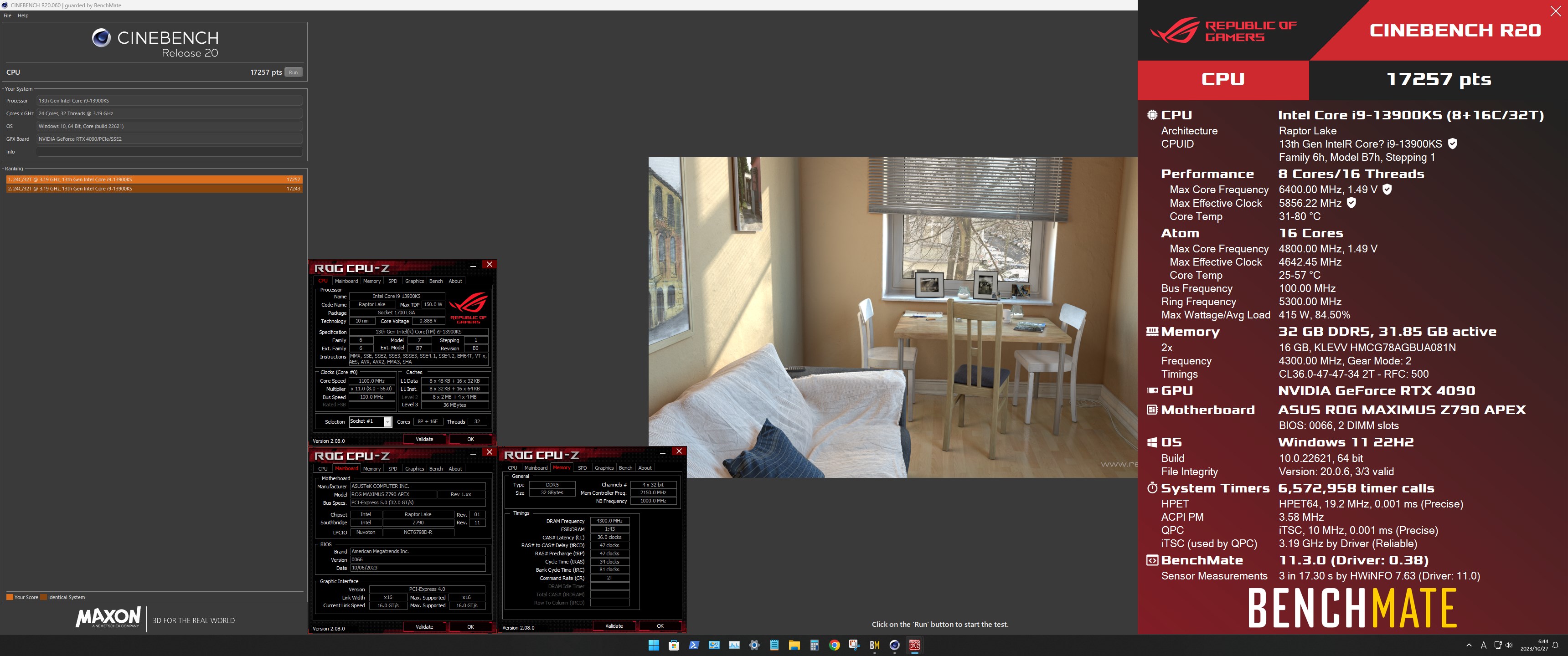
Task: Open SPD tab in the Mainboard CPU-Z window
Action: [392, 469]
